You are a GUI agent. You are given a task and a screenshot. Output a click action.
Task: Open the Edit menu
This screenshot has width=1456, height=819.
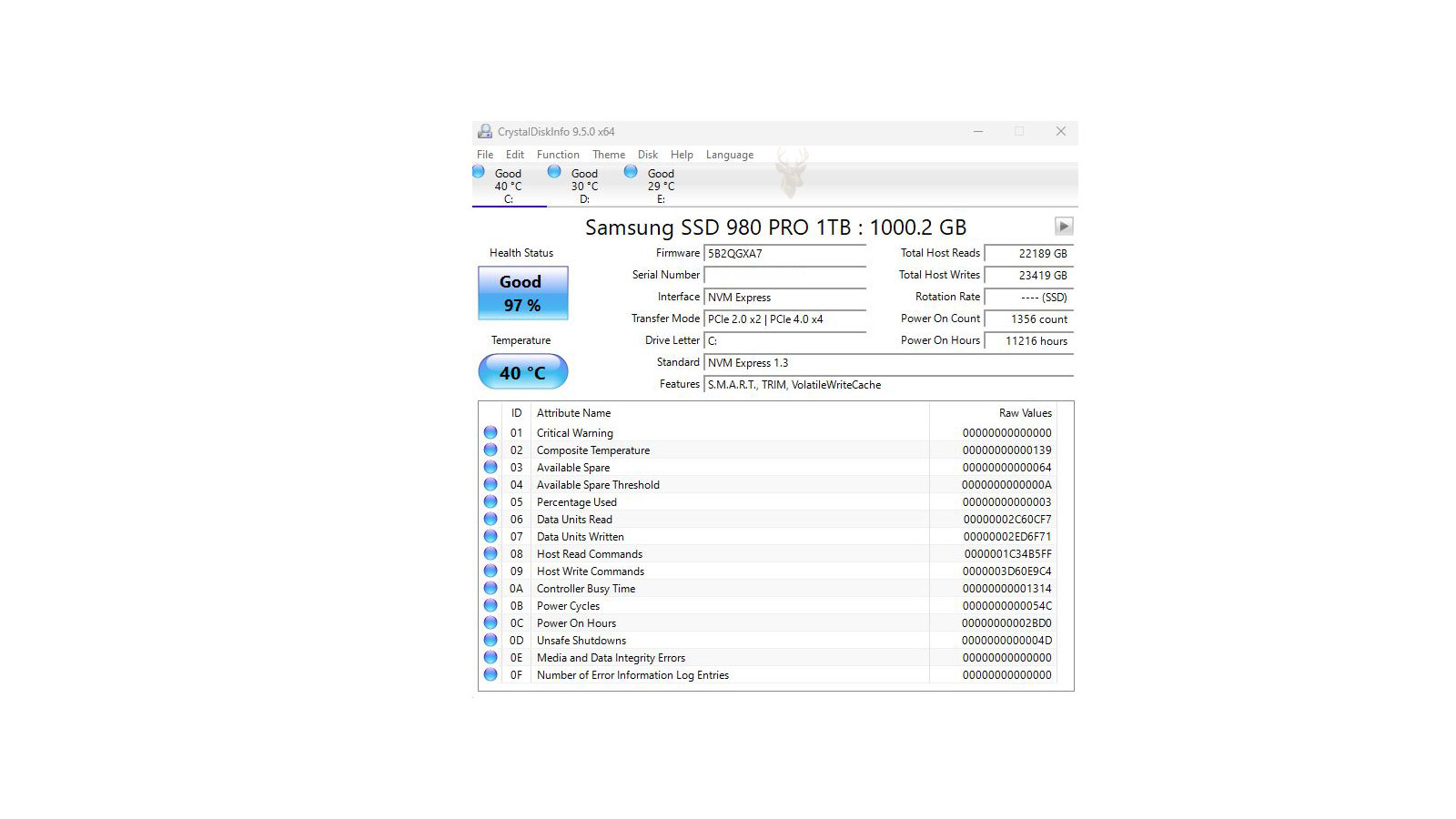coord(515,155)
